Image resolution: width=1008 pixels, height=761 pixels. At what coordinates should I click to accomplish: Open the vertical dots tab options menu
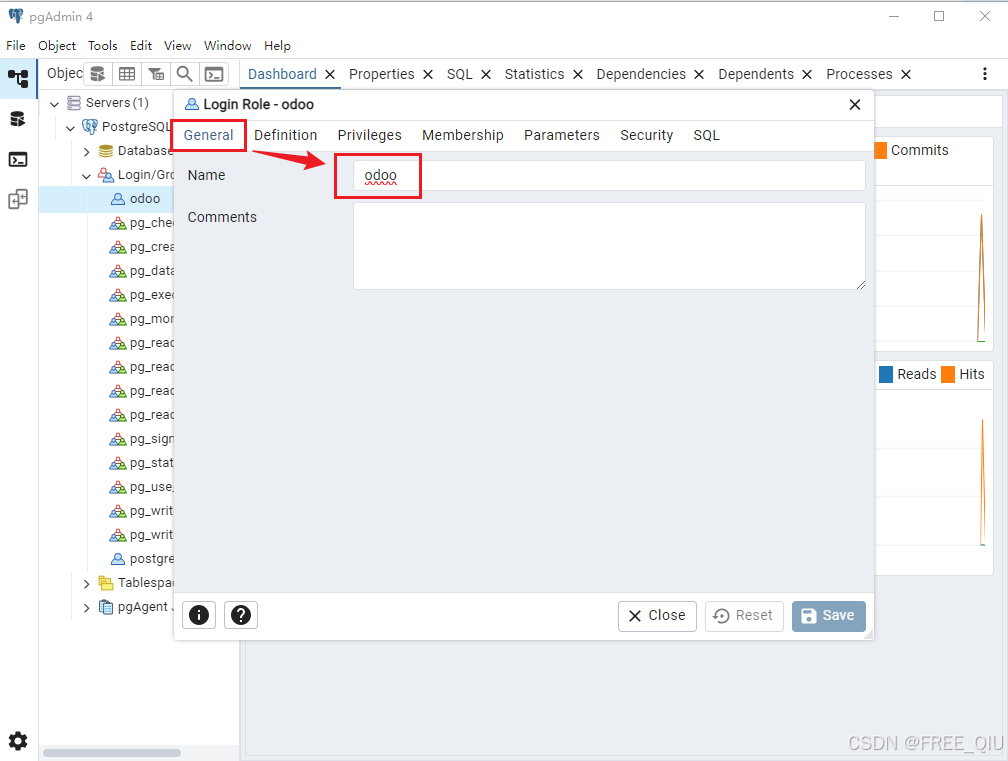pos(985,74)
